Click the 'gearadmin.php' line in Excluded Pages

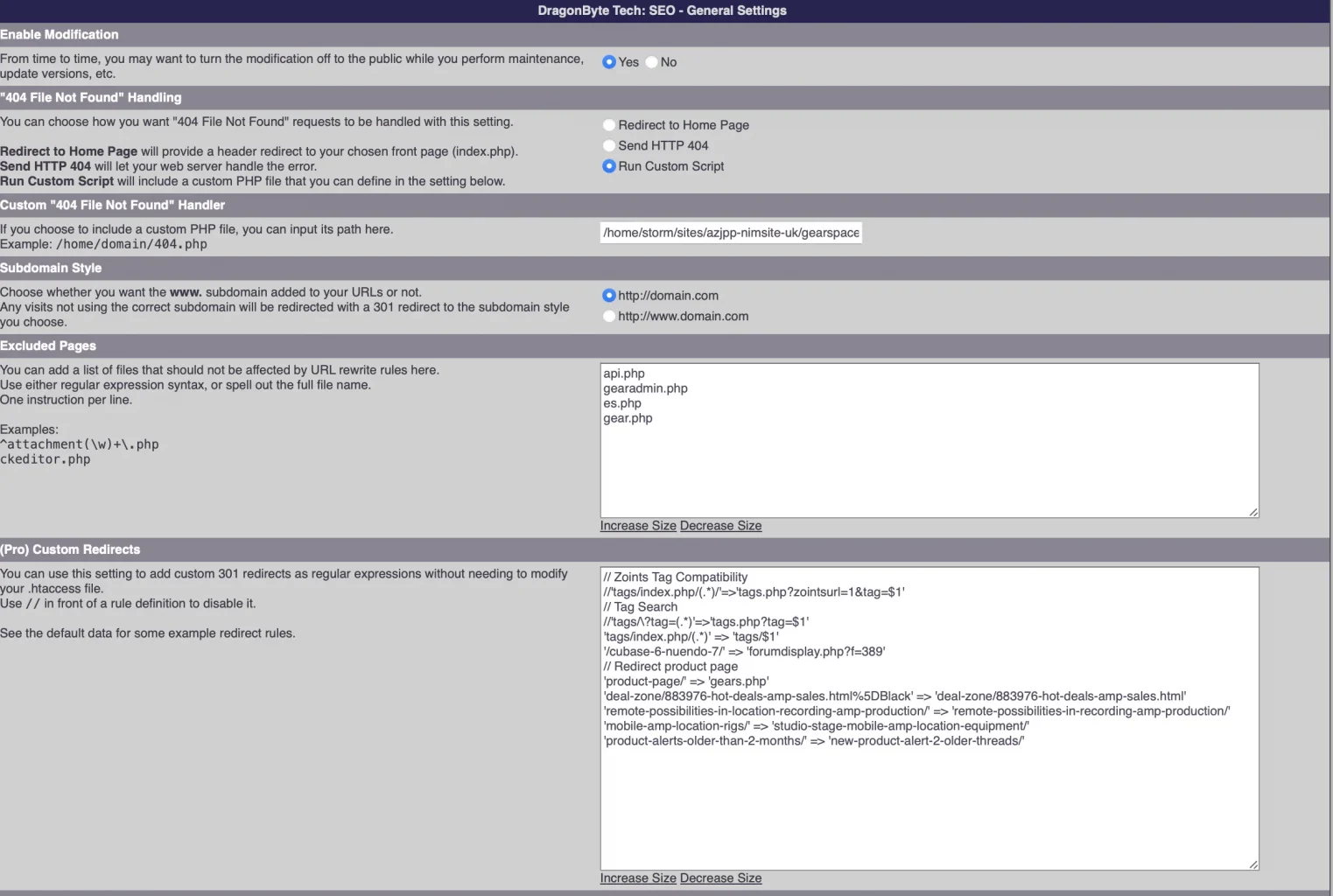pos(645,388)
